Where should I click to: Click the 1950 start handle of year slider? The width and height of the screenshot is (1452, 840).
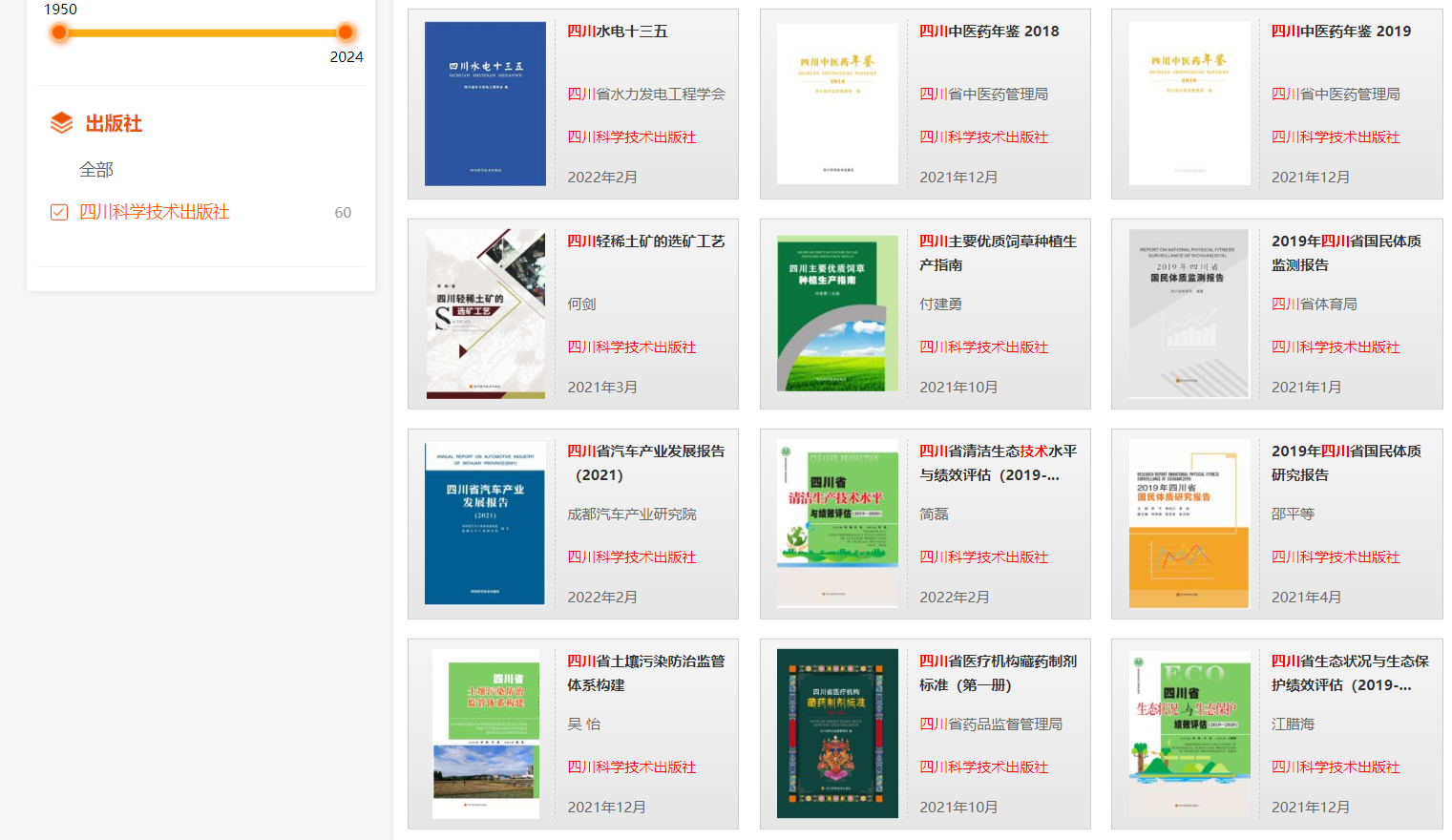click(59, 32)
